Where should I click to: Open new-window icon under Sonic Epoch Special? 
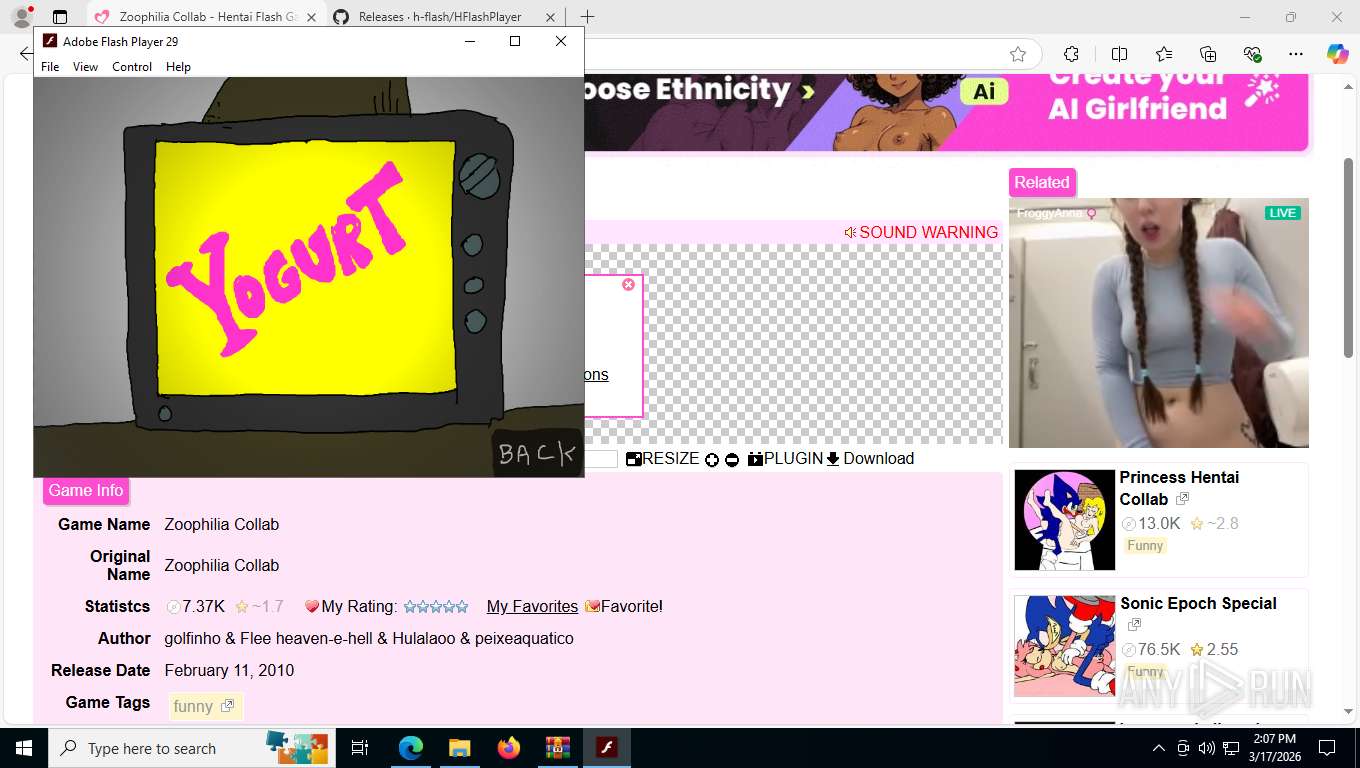pyautogui.click(x=1134, y=625)
